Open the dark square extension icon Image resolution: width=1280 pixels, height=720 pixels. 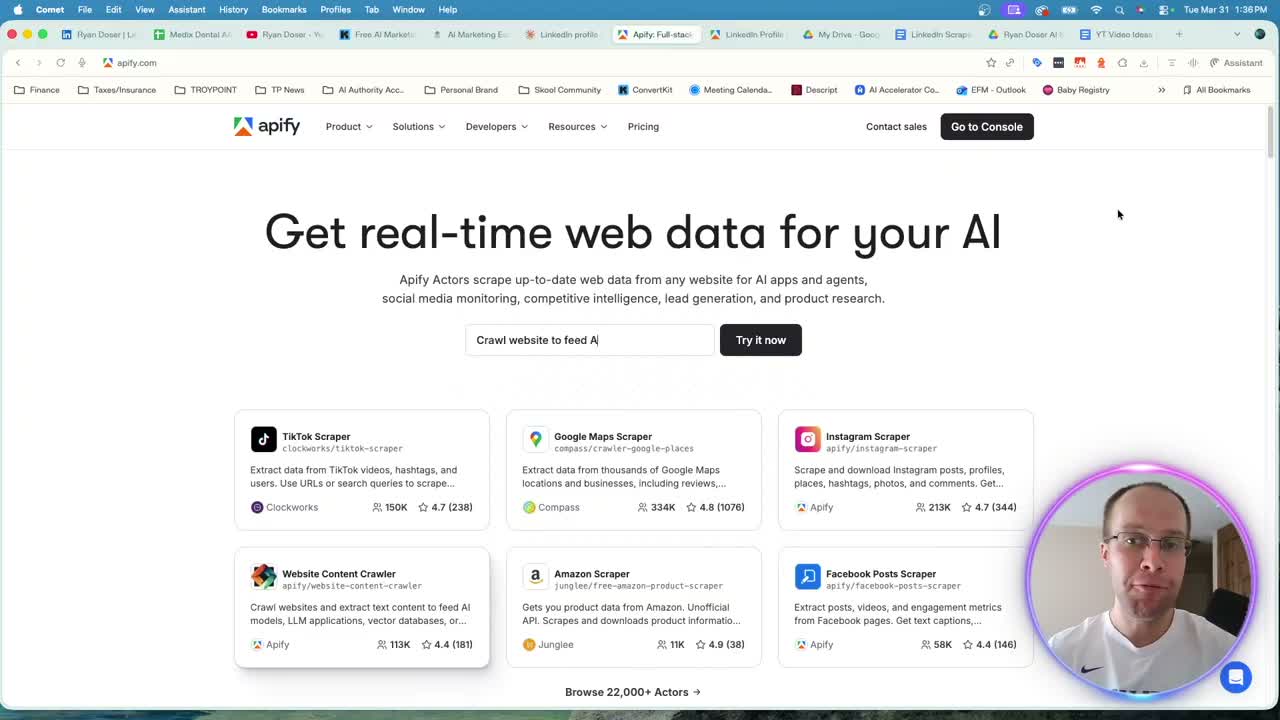pyautogui.click(x=1058, y=63)
